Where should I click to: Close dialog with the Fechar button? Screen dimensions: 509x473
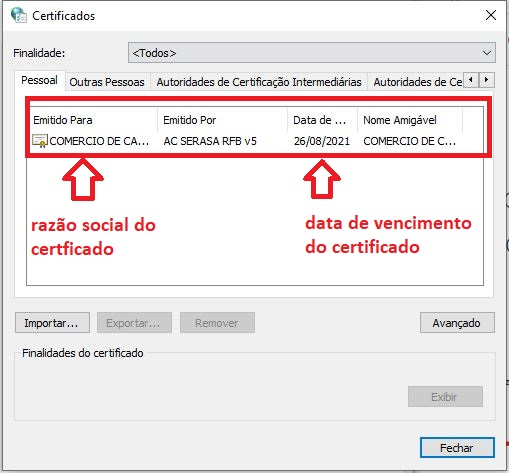tap(457, 448)
